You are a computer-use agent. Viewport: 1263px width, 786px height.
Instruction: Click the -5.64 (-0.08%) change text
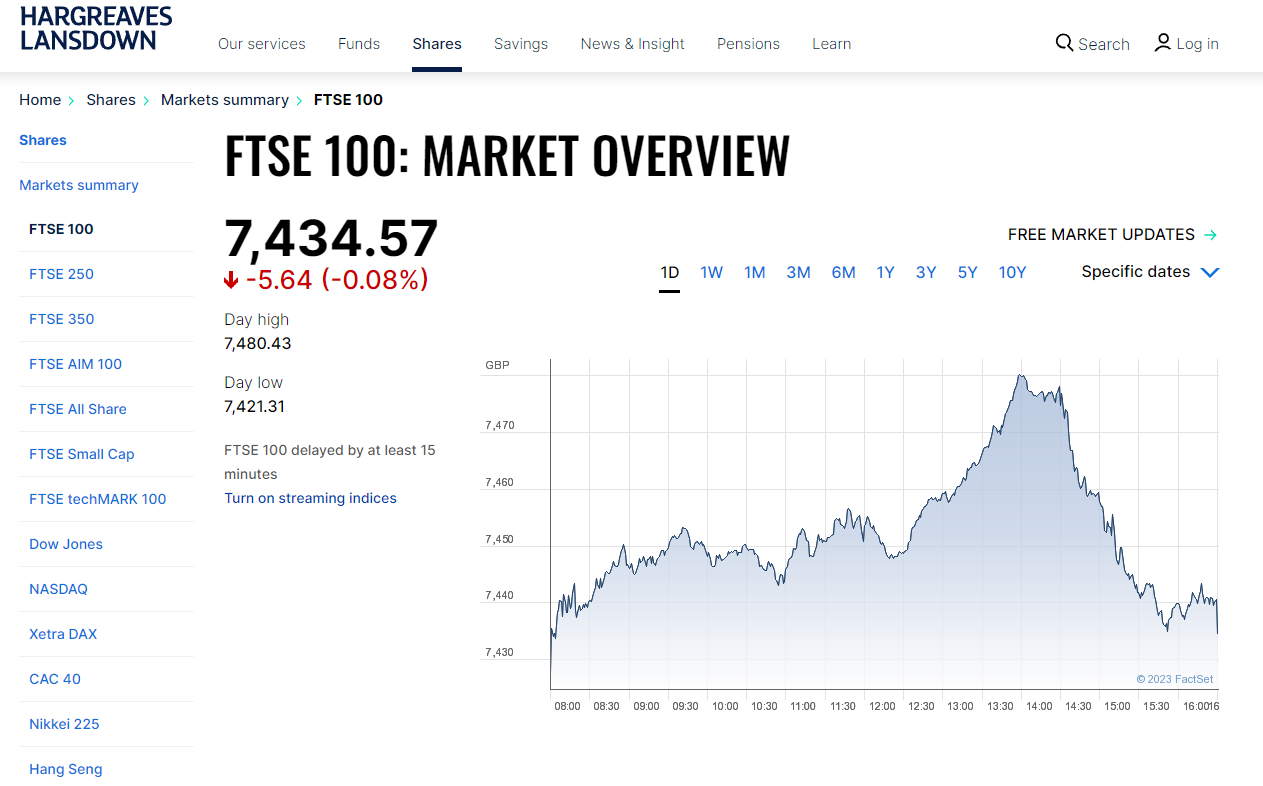(x=337, y=280)
